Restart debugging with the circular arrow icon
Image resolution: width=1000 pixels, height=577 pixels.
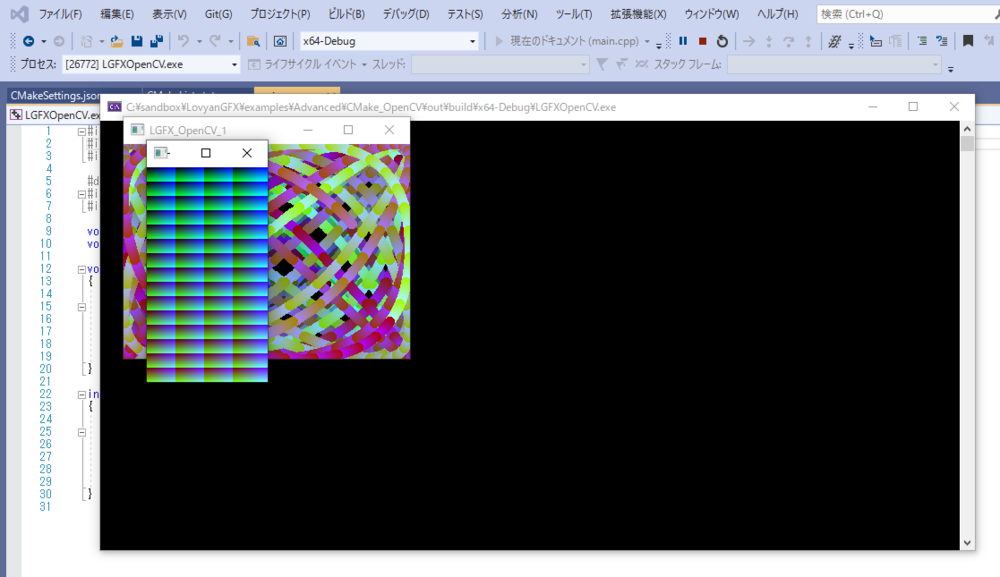point(722,41)
